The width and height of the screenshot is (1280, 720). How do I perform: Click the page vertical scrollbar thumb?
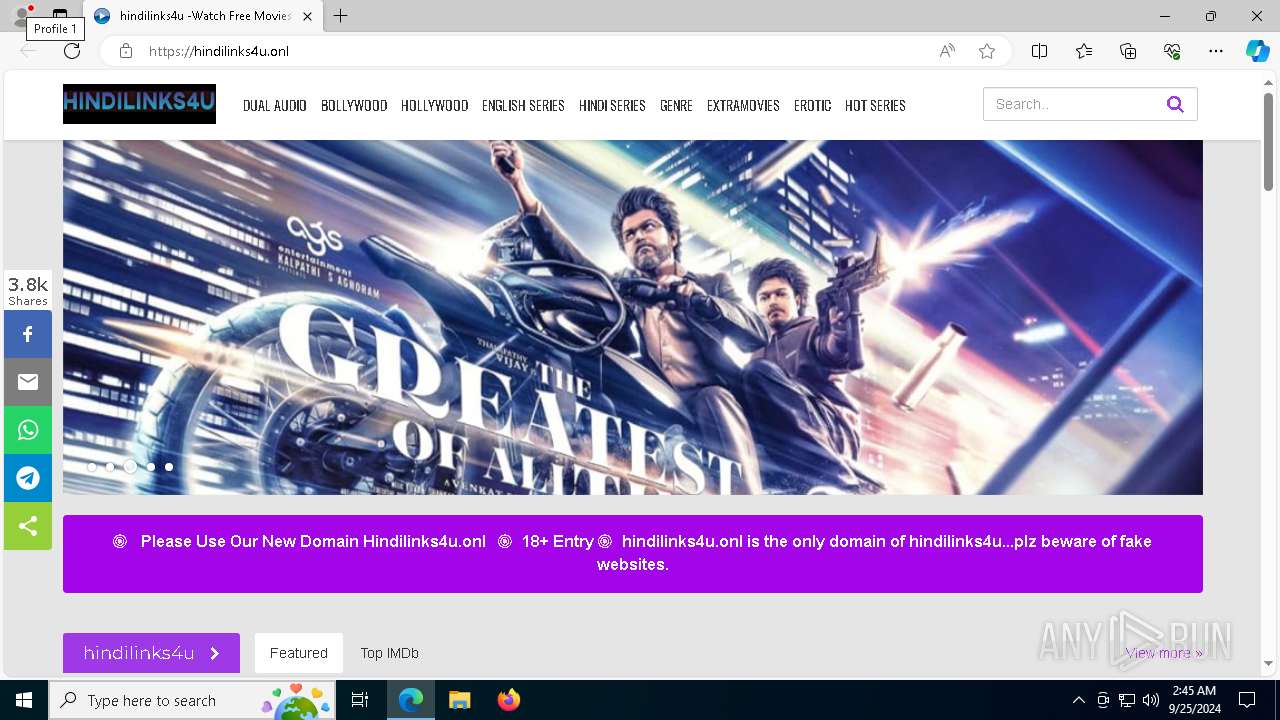1268,140
